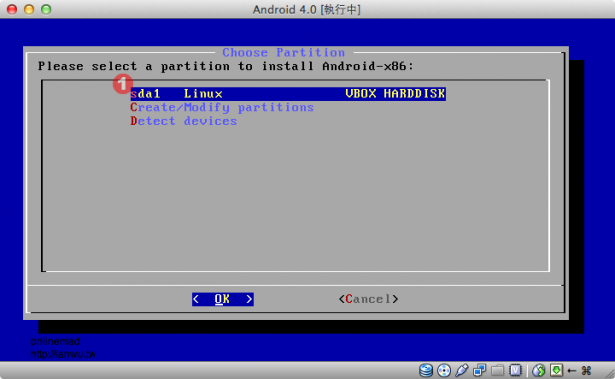Minimize the Android 4.0 VM window
The height and width of the screenshot is (379, 615).
pyautogui.click(x=29, y=9)
